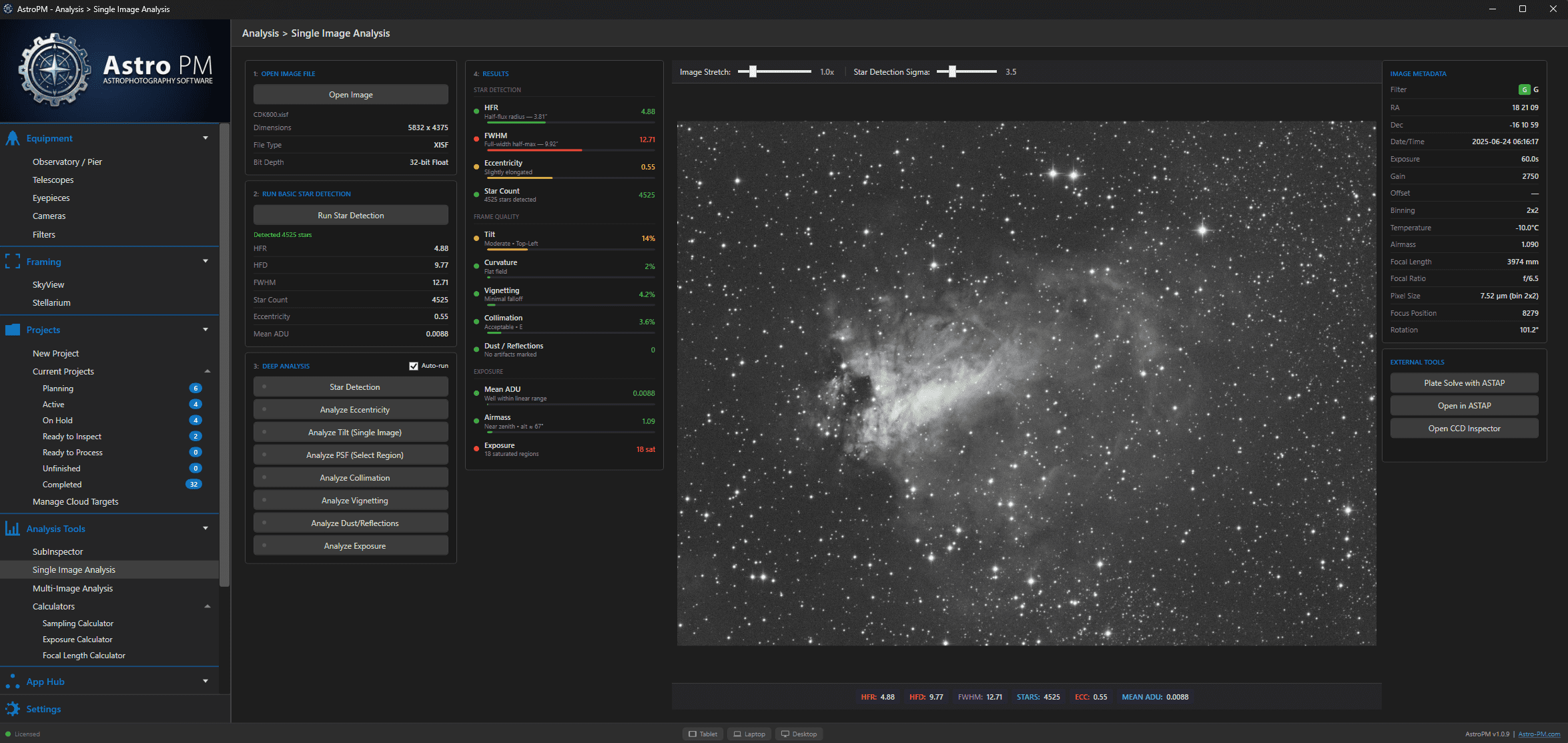This screenshot has height=743, width=1568.
Task: Toggle the Auto-run checkbox
Action: [414, 366]
